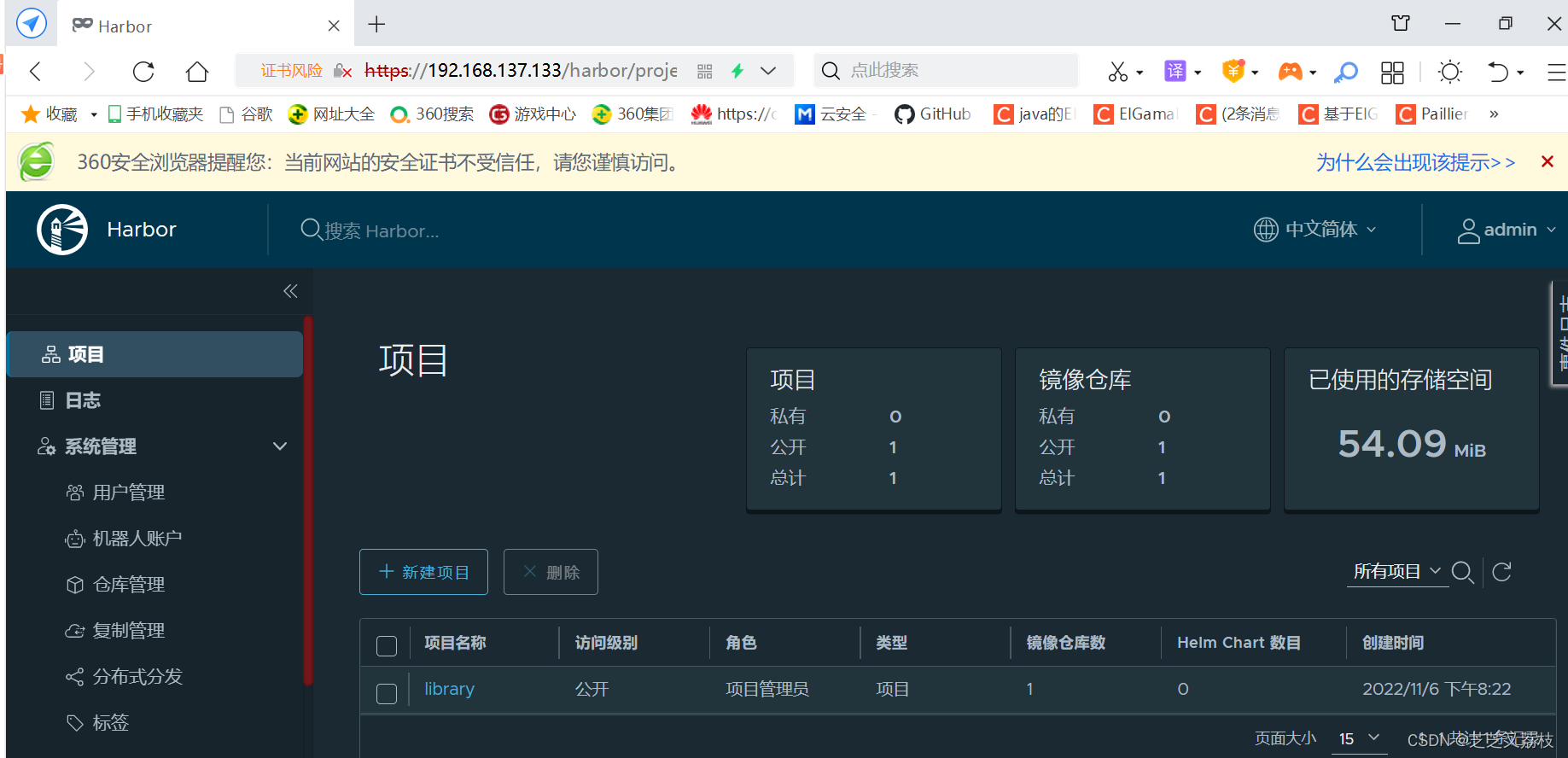Collapse the 系统管理 section chevron
Viewport: 1568px width, 758px height.
click(279, 446)
